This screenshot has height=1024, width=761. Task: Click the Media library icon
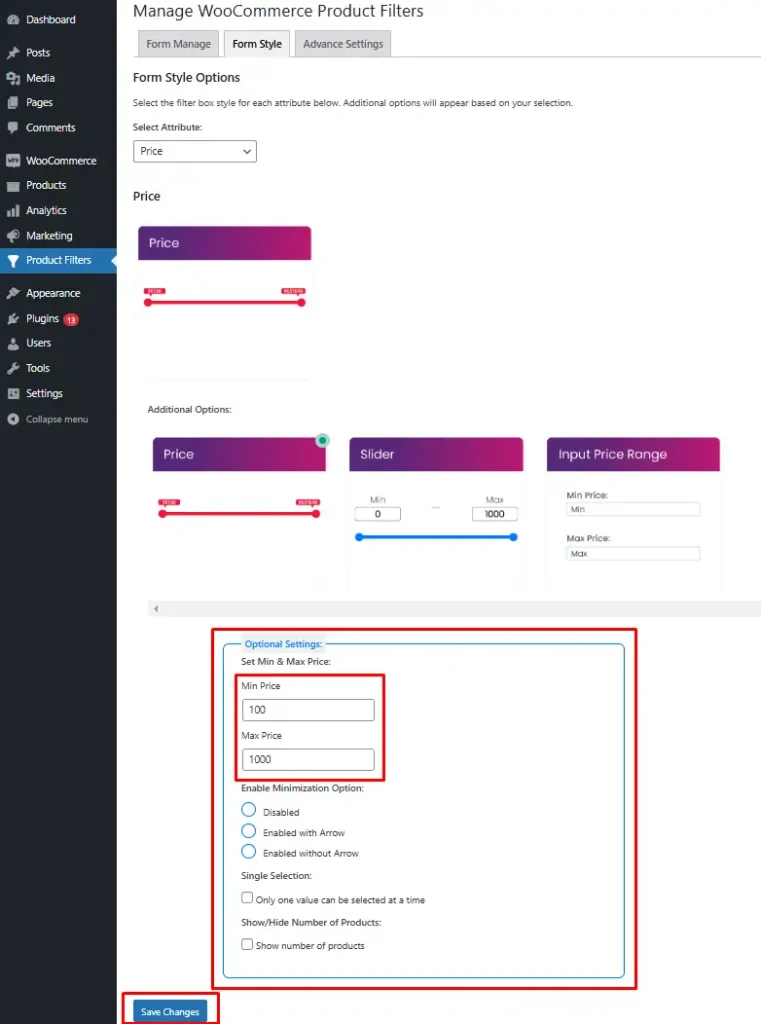13,78
